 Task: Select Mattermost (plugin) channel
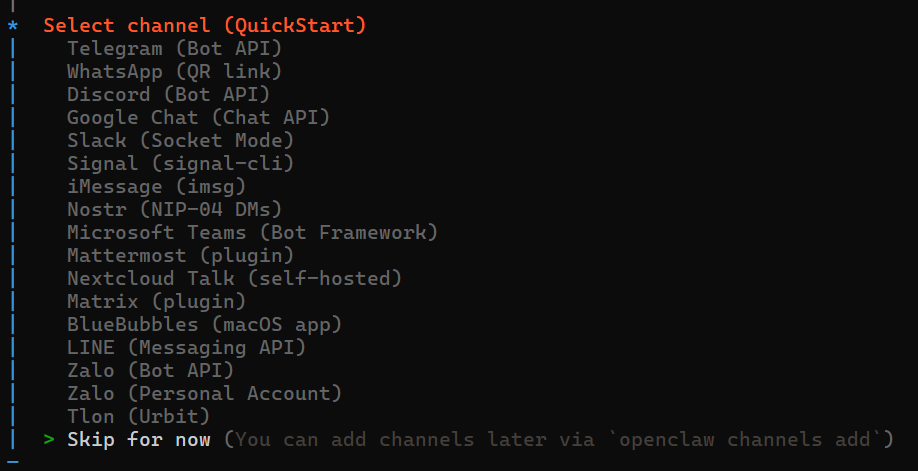click(x=180, y=255)
